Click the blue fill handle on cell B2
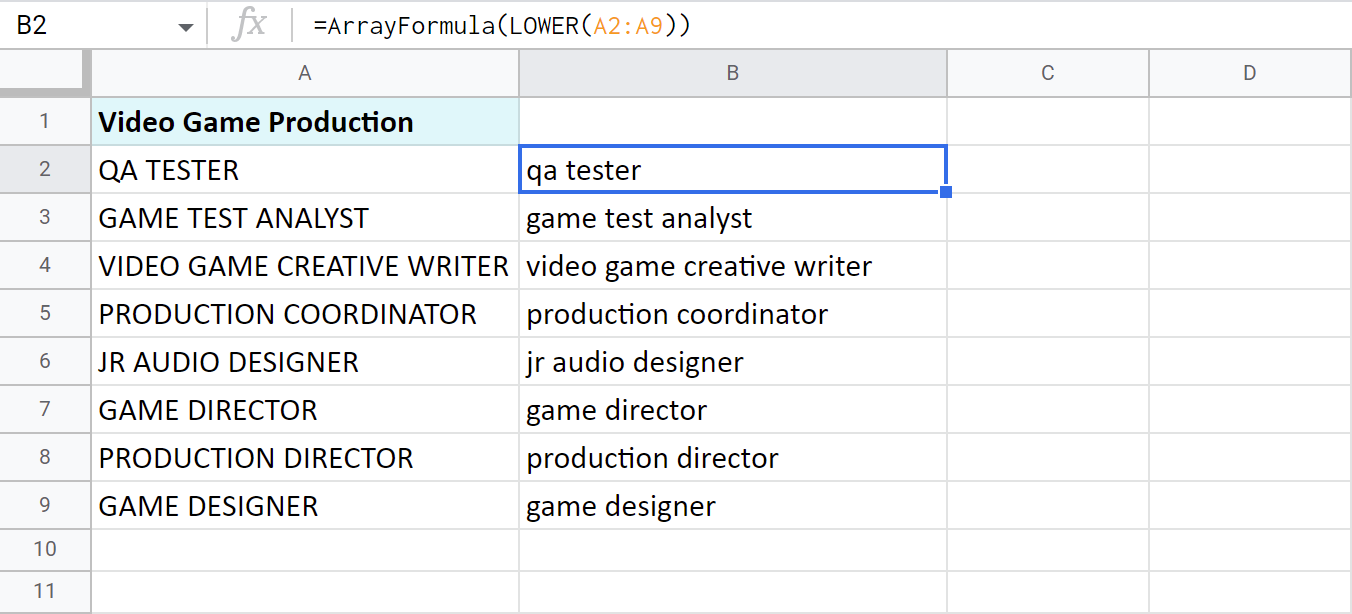1352x614 pixels. tap(944, 190)
